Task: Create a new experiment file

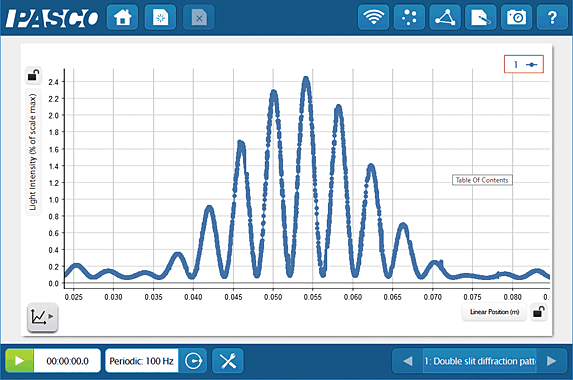Action: 160,17
